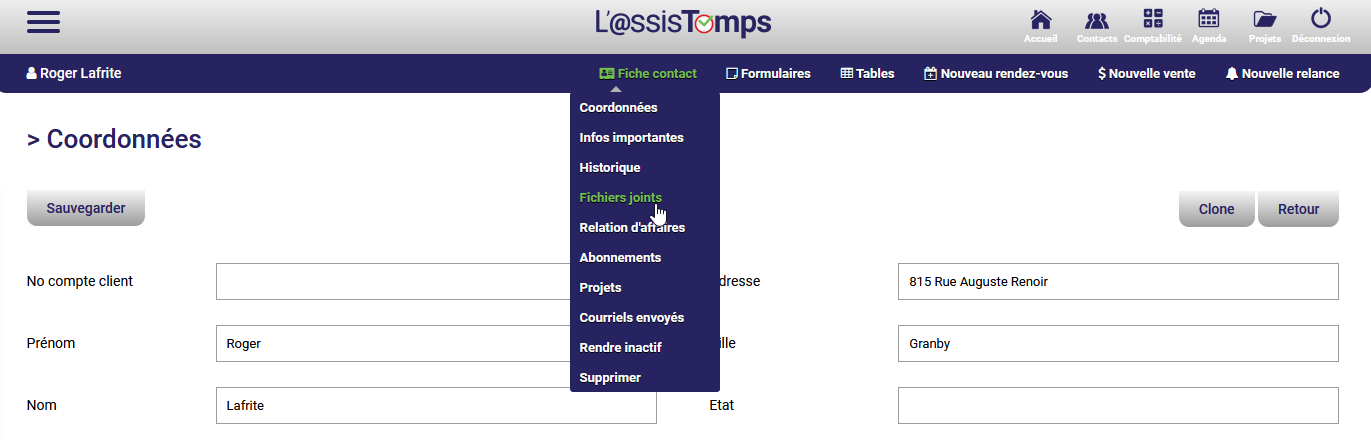
Task: Open the Projets folder icon
Action: [1264, 24]
